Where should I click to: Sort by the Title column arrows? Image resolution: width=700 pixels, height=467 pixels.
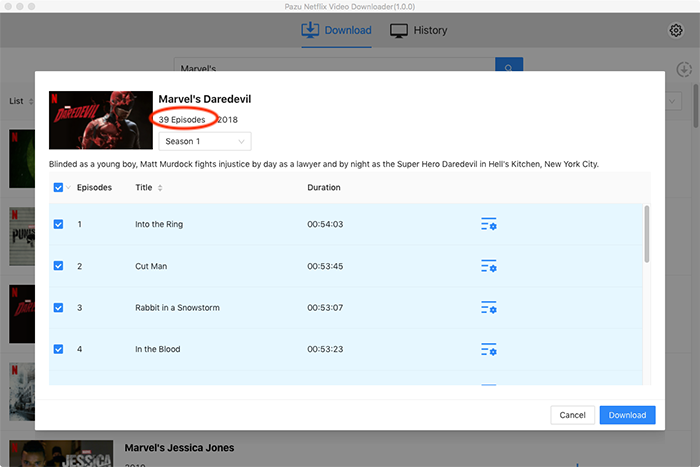click(x=160, y=188)
